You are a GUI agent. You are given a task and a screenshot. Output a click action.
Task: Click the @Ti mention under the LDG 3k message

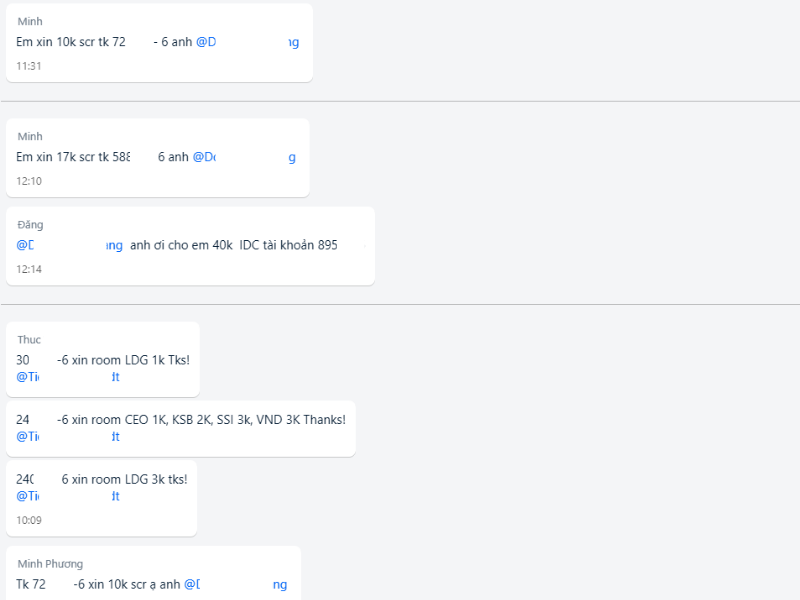coord(68,496)
